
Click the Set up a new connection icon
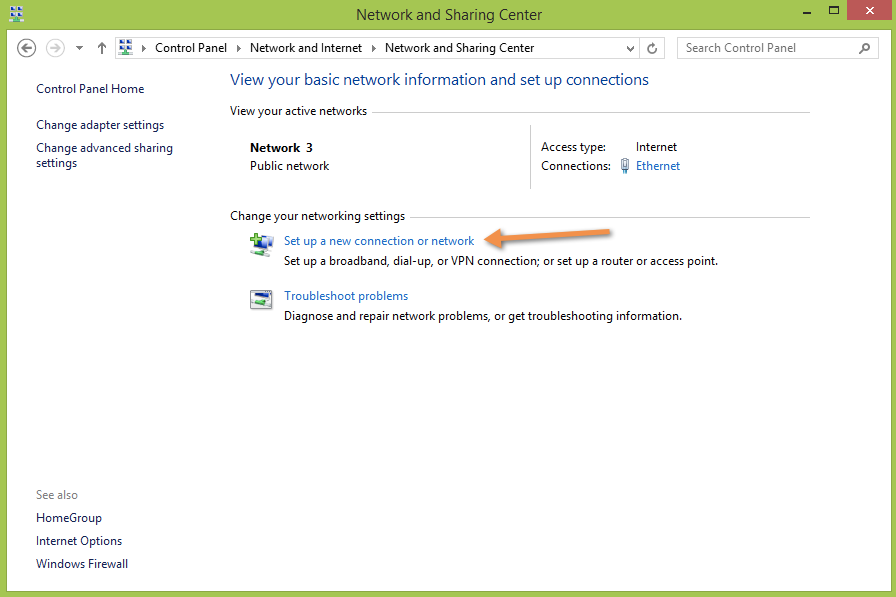pyautogui.click(x=261, y=244)
